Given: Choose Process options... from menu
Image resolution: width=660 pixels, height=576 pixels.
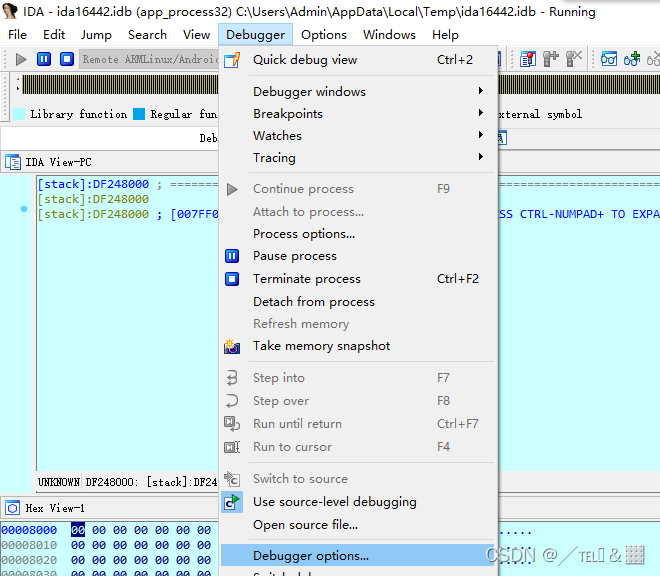Looking at the screenshot, I should (358, 234).
